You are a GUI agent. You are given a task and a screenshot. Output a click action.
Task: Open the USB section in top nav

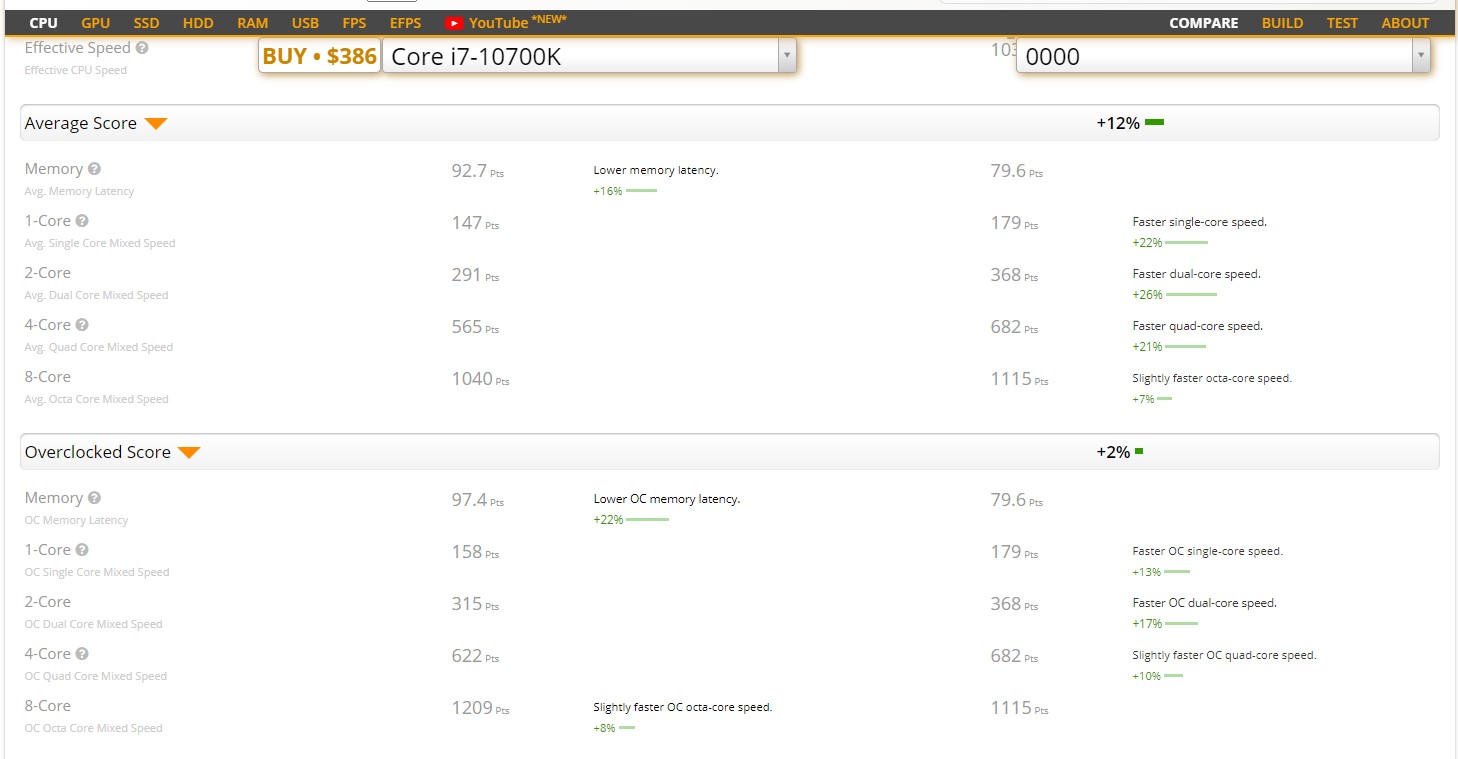(305, 23)
